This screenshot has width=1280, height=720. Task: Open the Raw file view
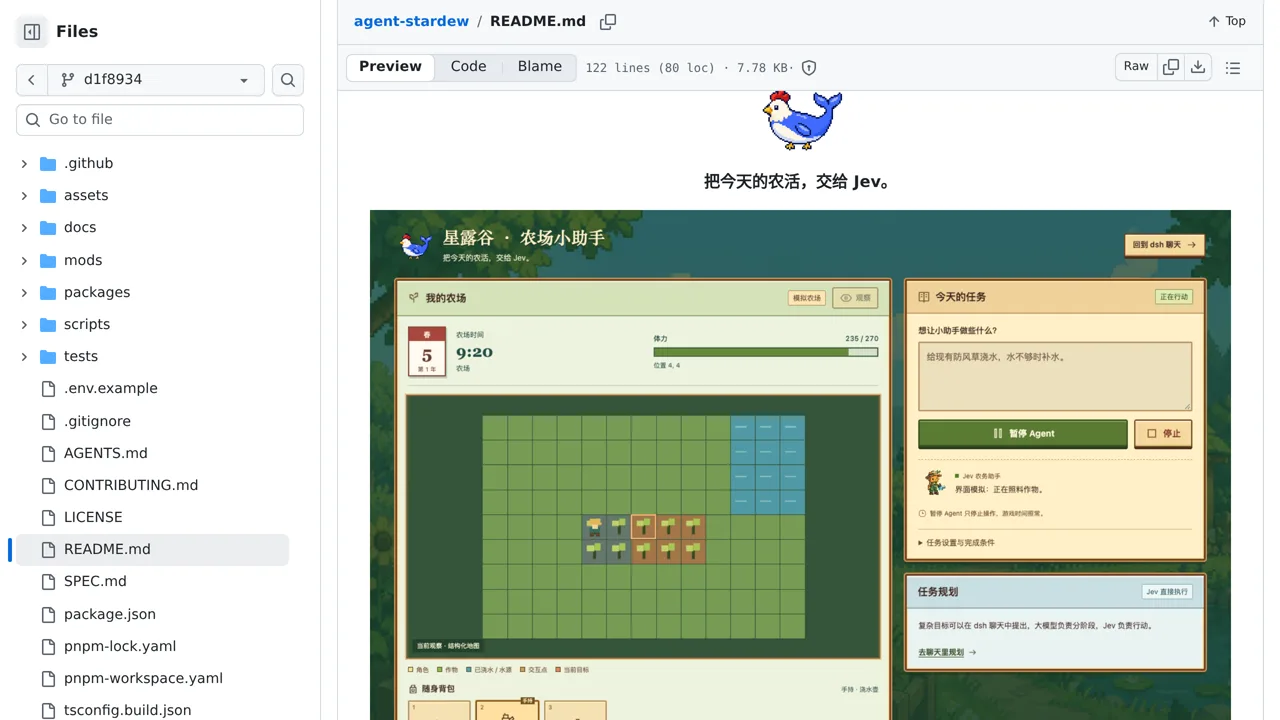(x=1136, y=67)
